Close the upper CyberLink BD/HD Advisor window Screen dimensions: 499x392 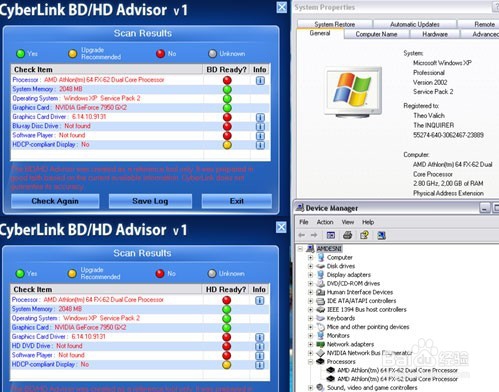point(282,7)
